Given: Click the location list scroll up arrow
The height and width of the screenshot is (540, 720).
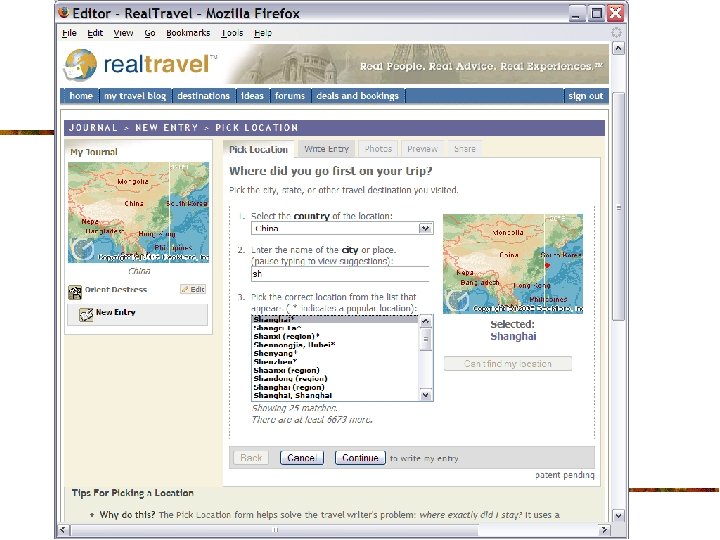Looking at the screenshot, I should click(426, 321).
